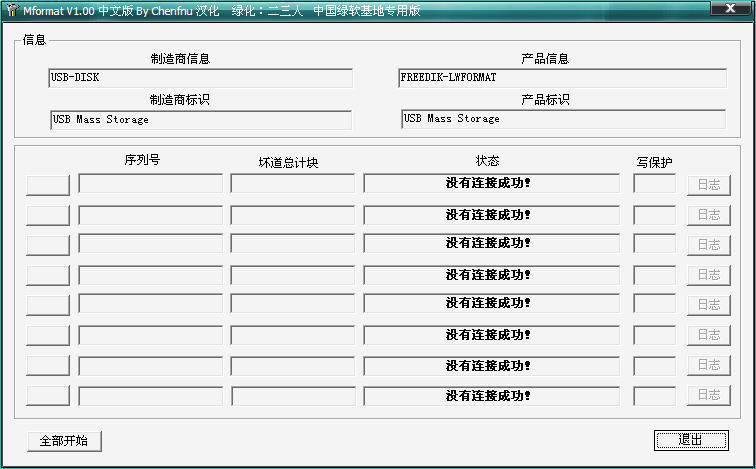Click the Mformat app icon in title bar
Viewport: 756px width, 469px height.
11,10
